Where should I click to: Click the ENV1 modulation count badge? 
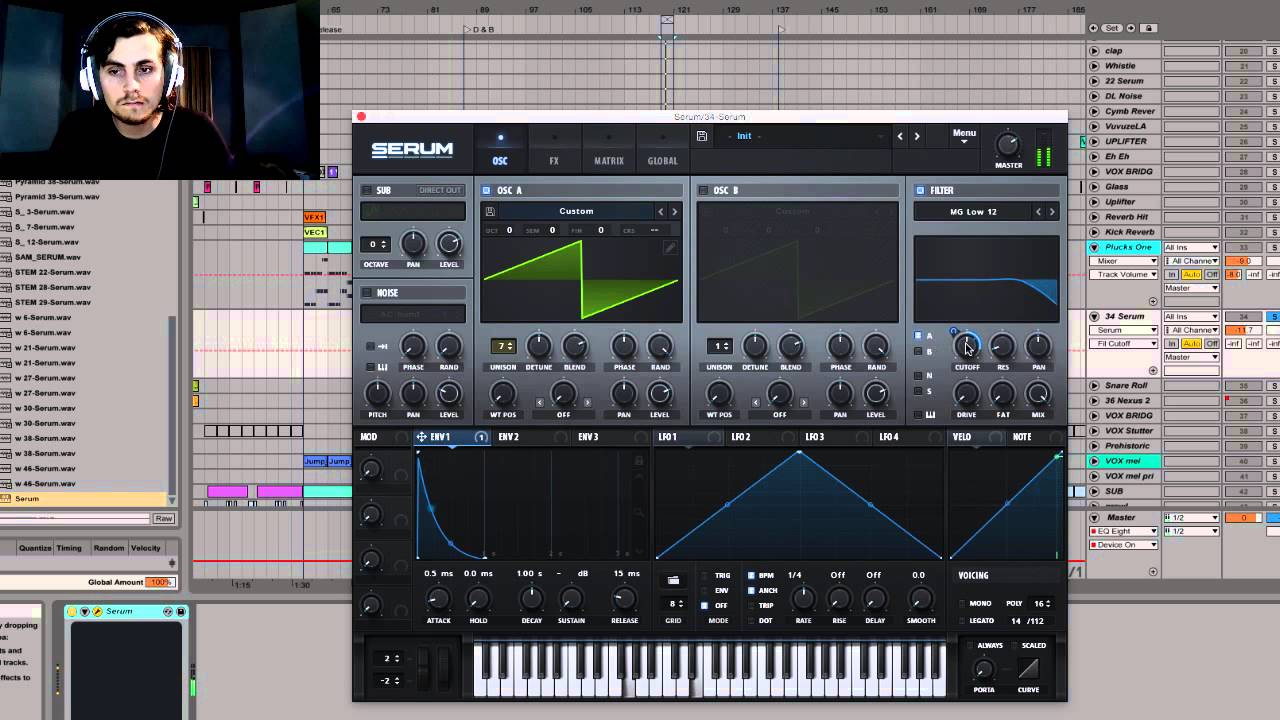481,437
